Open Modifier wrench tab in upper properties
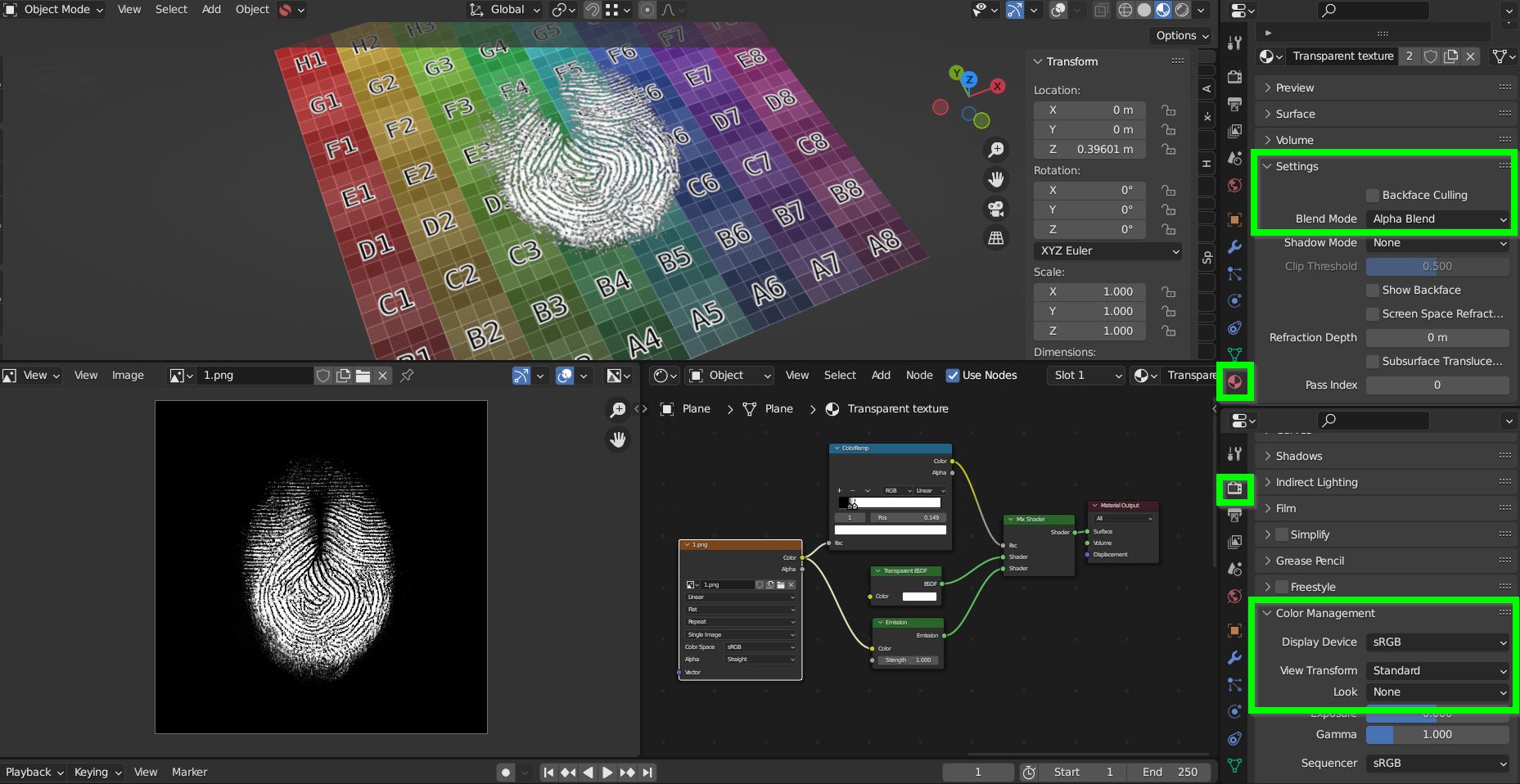 pyautogui.click(x=1235, y=247)
